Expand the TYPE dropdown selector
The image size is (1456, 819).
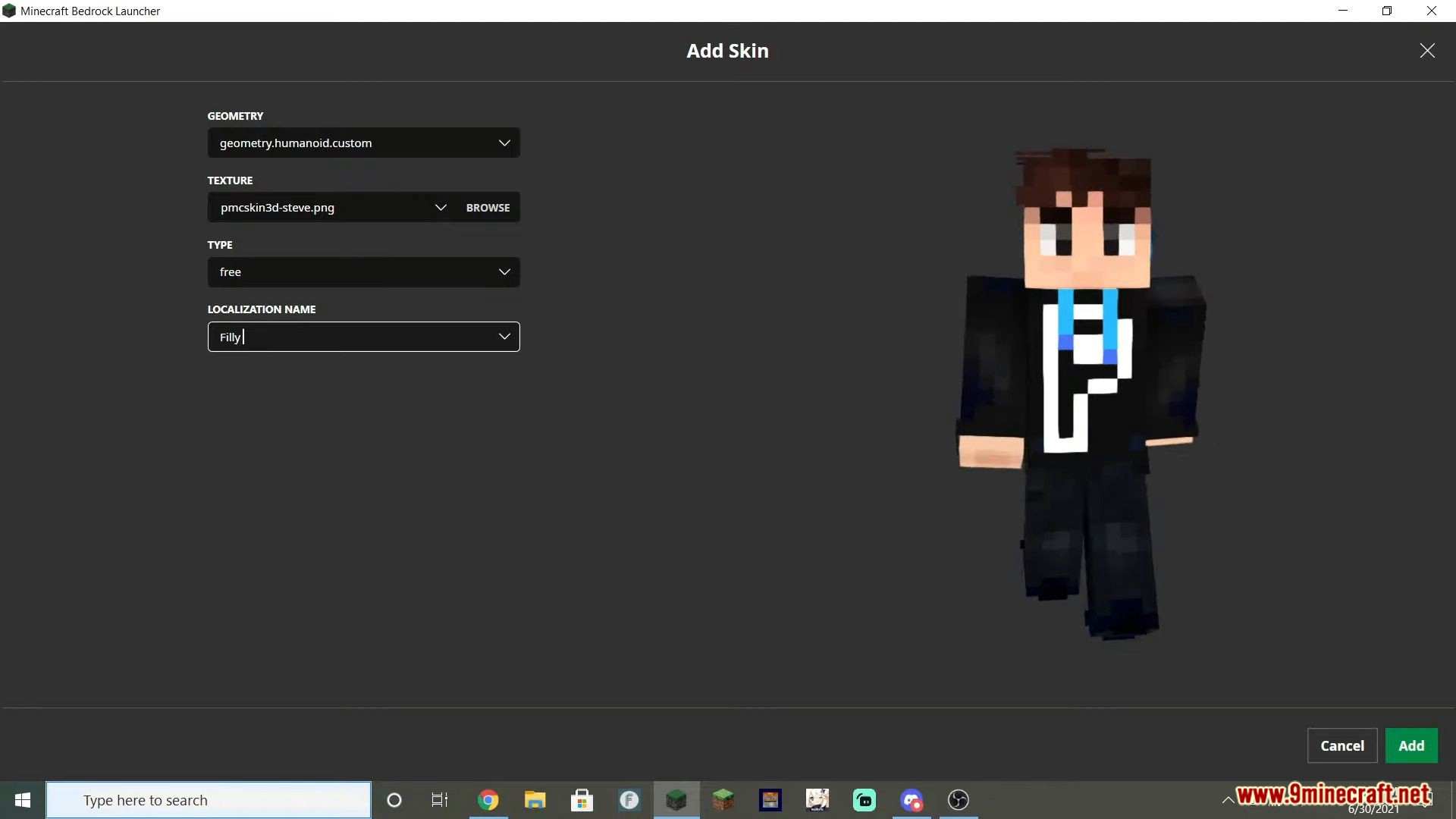504,272
